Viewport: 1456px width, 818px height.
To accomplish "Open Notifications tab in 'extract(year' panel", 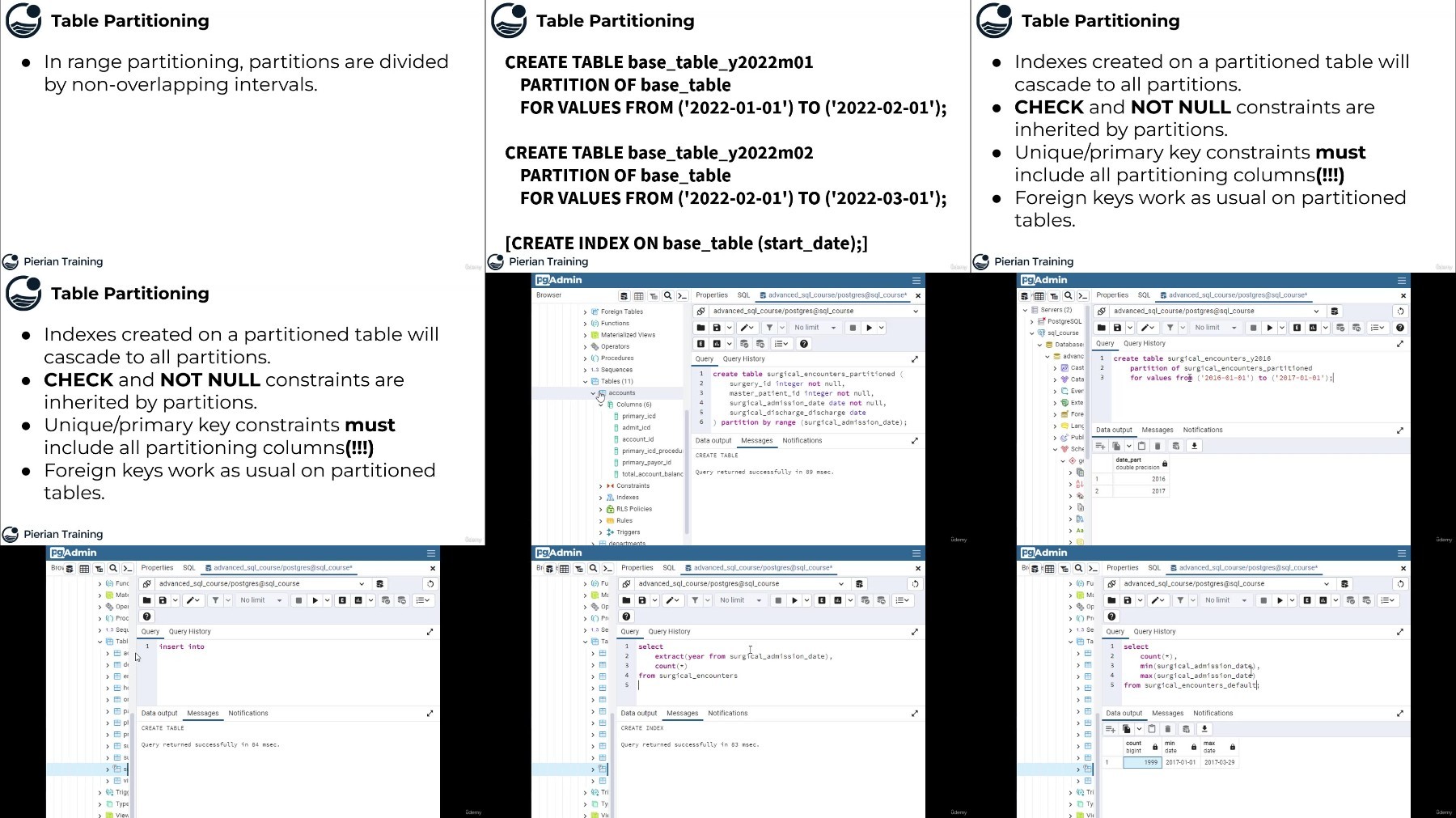I will pos(728,714).
